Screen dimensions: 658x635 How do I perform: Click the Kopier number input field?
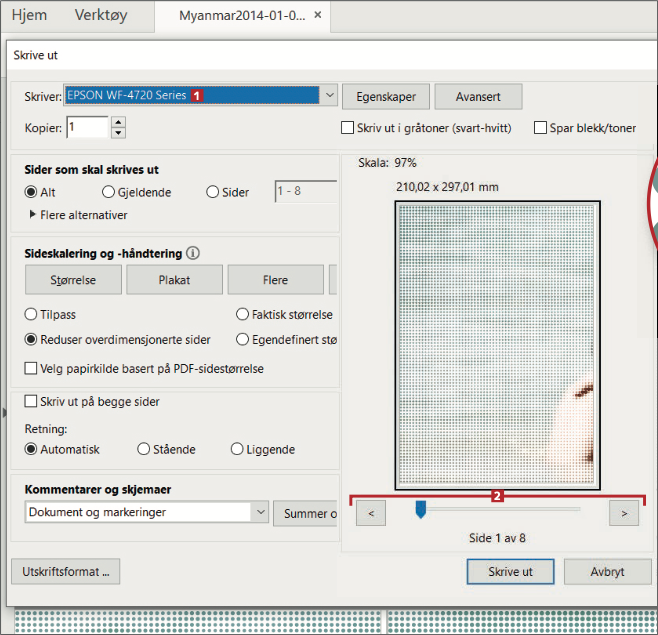tap(88, 127)
